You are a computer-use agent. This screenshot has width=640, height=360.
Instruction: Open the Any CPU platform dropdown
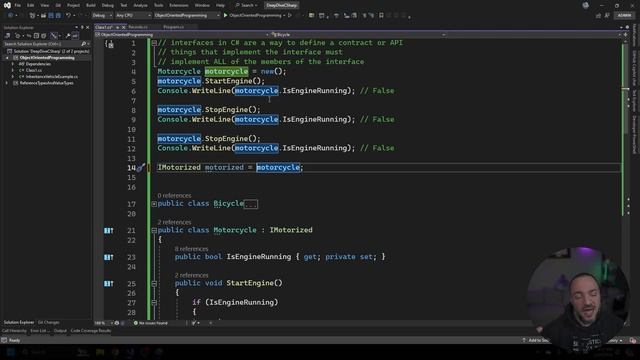133,16
